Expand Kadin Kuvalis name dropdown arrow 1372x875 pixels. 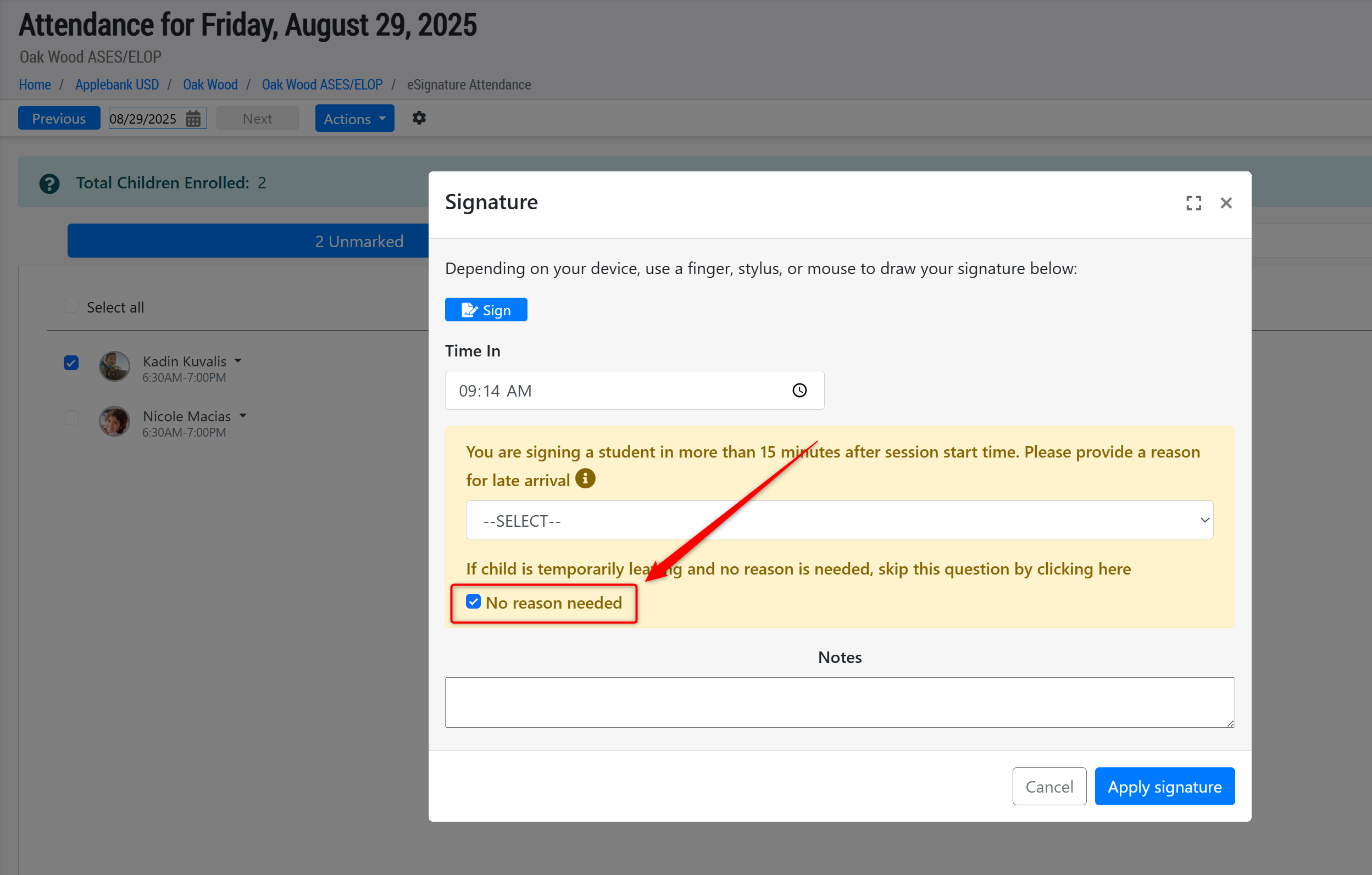[x=238, y=360]
